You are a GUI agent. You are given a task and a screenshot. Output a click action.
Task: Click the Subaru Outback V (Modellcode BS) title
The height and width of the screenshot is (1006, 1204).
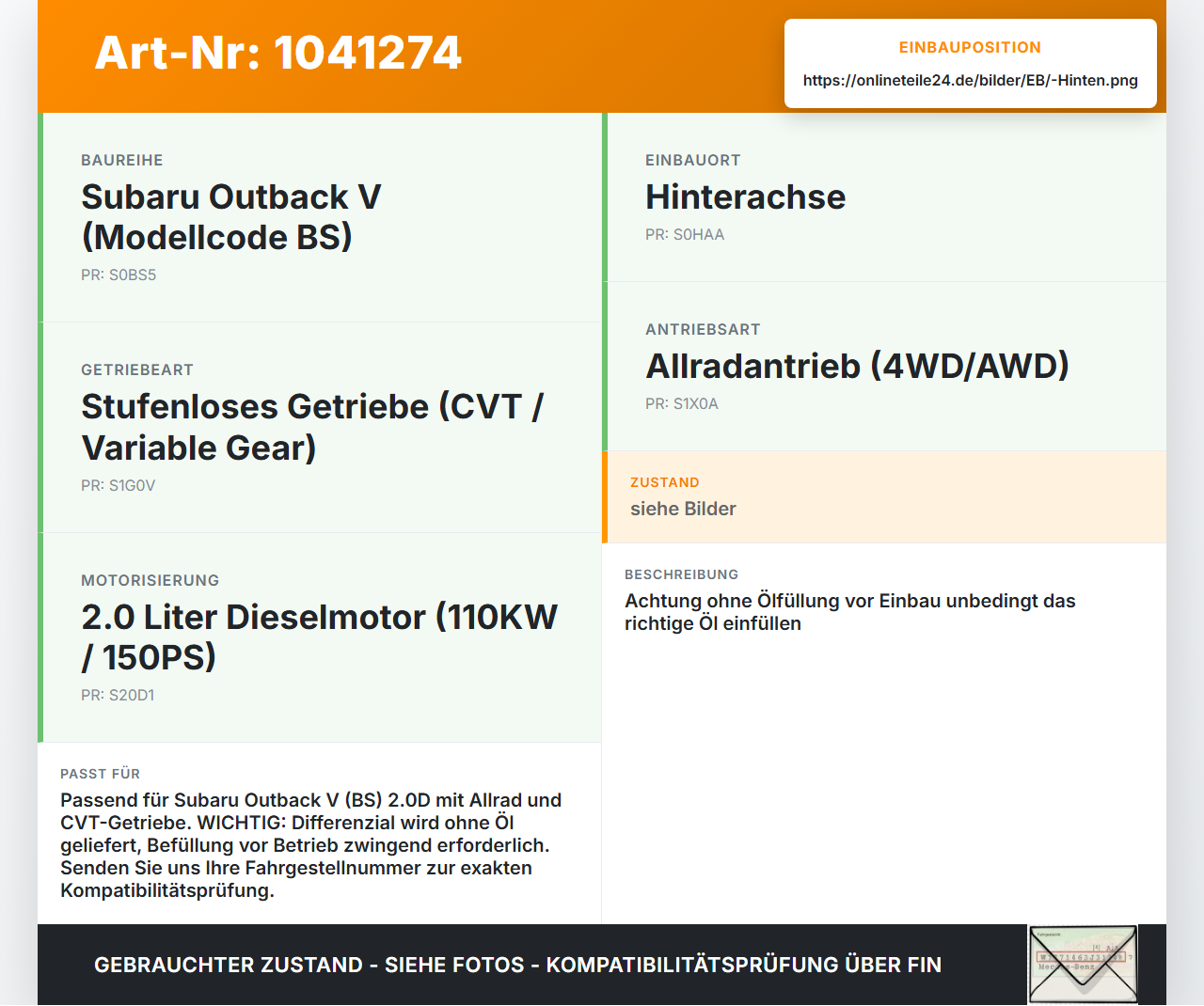pos(231,217)
